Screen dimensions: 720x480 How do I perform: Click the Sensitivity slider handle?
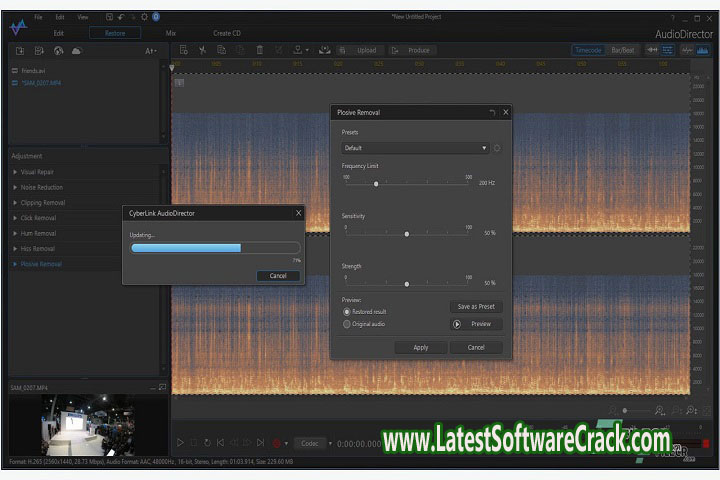pyautogui.click(x=407, y=234)
